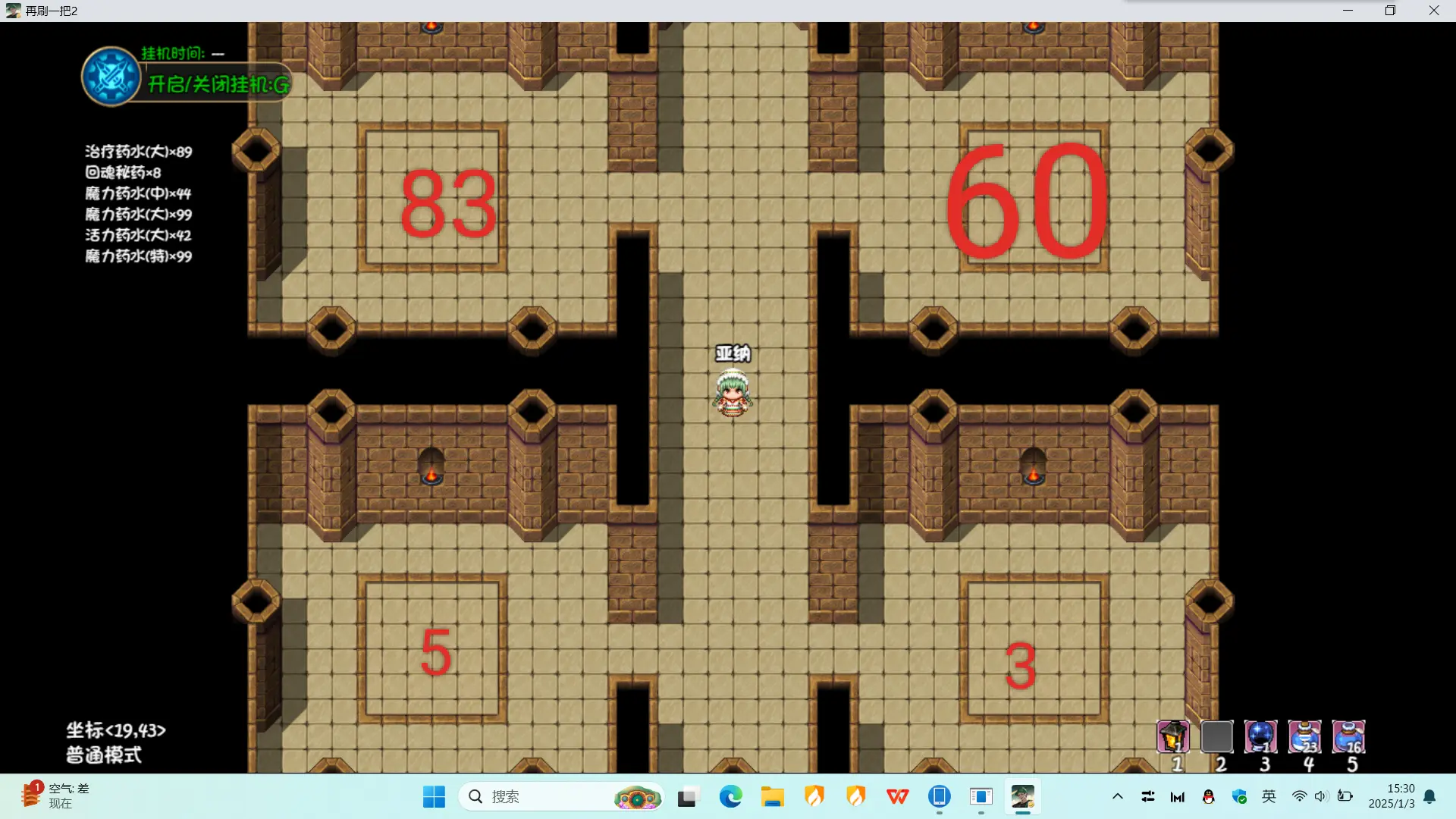Use the striped blue potion in slot 4
This screenshot has height=819, width=1456.
[x=1304, y=736]
